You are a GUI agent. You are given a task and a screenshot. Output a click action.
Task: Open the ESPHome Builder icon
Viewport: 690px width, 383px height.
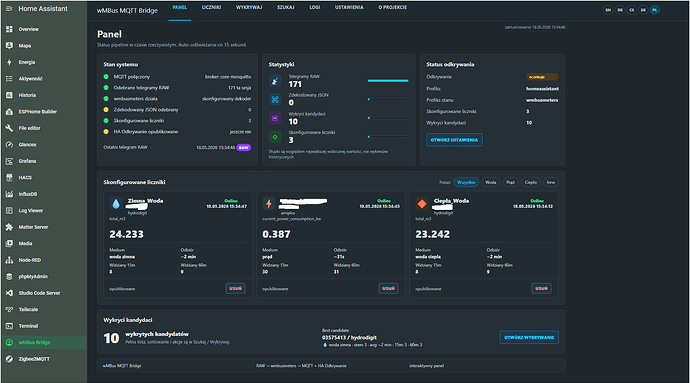coord(9,111)
